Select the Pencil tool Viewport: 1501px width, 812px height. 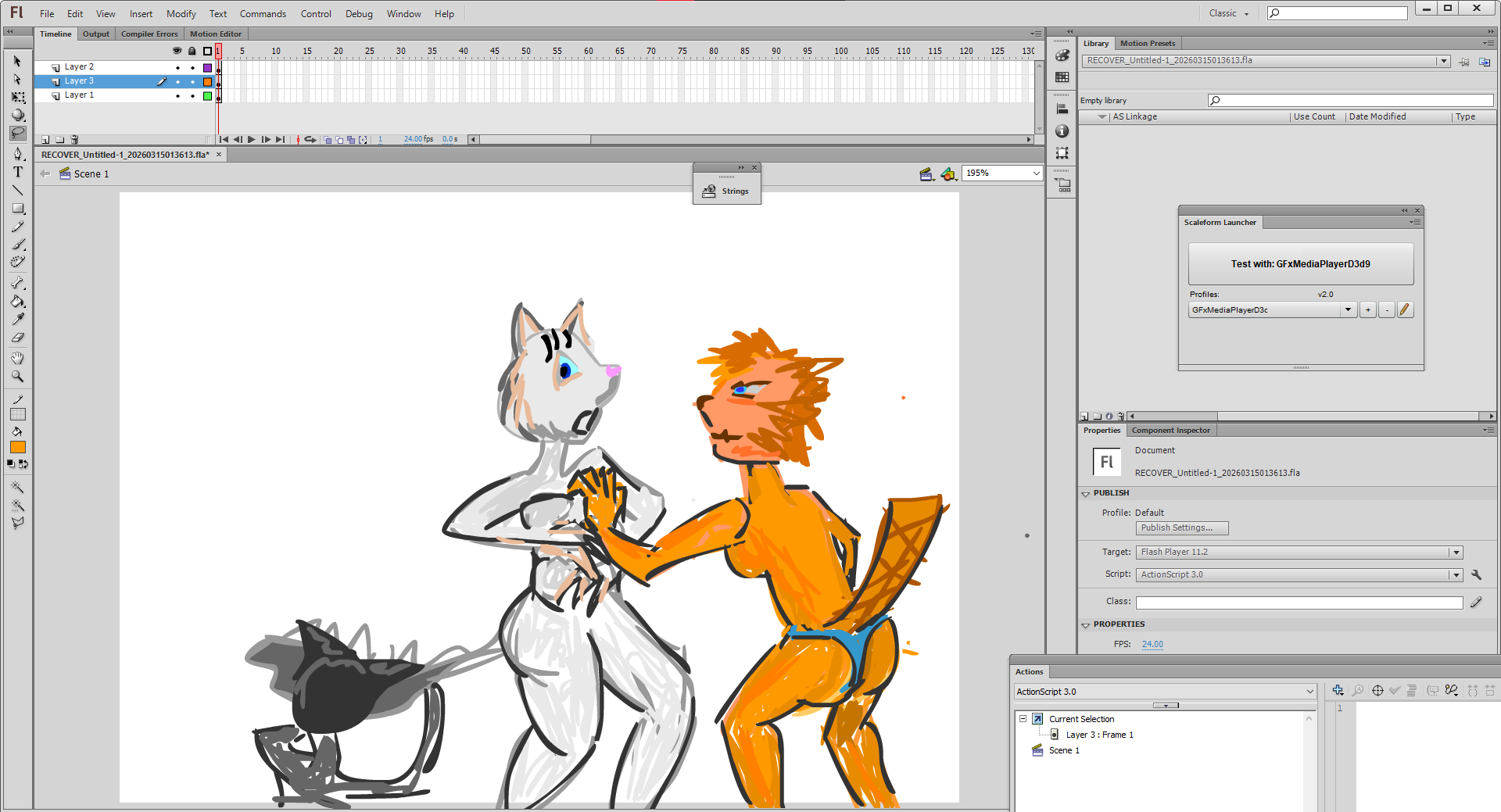coord(17,227)
